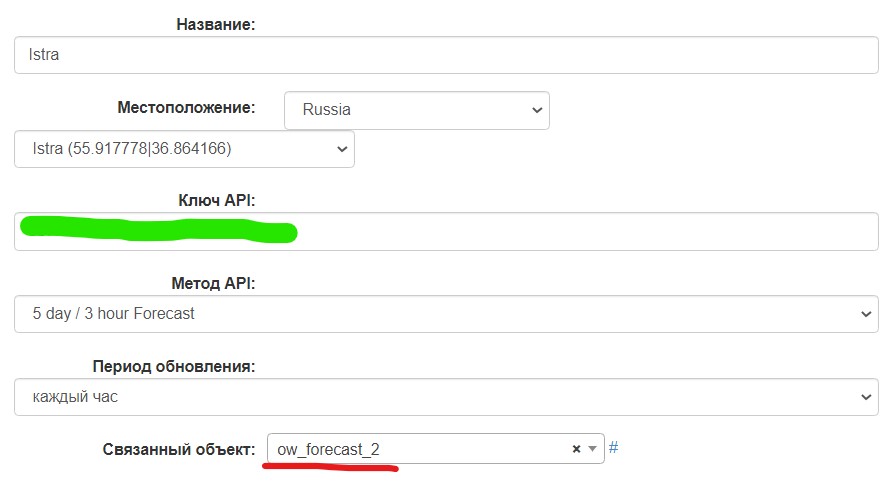Click the chevron on the Метод API selector

[866, 314]
